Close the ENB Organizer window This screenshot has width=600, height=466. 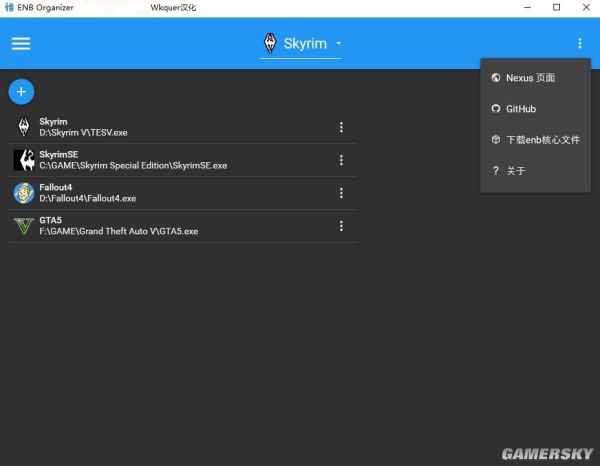[586, 7]
